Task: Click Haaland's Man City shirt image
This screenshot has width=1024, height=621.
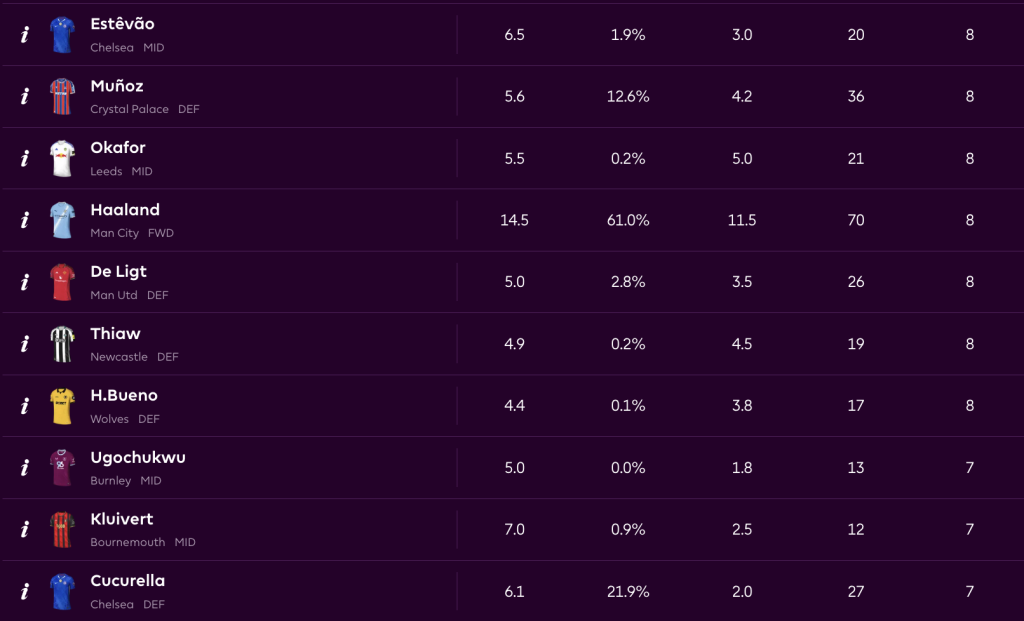Action: pos(62,221)
